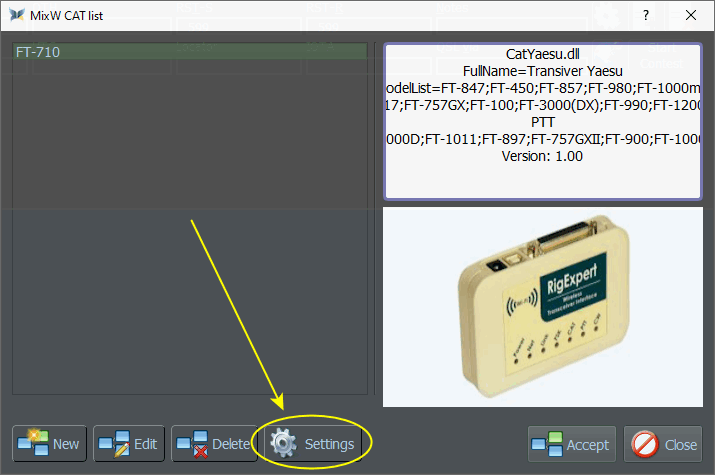This screenshot has height=475, width=715.
Task: Click the ModelList line of supported radios
Action: [x=543, y=88]
